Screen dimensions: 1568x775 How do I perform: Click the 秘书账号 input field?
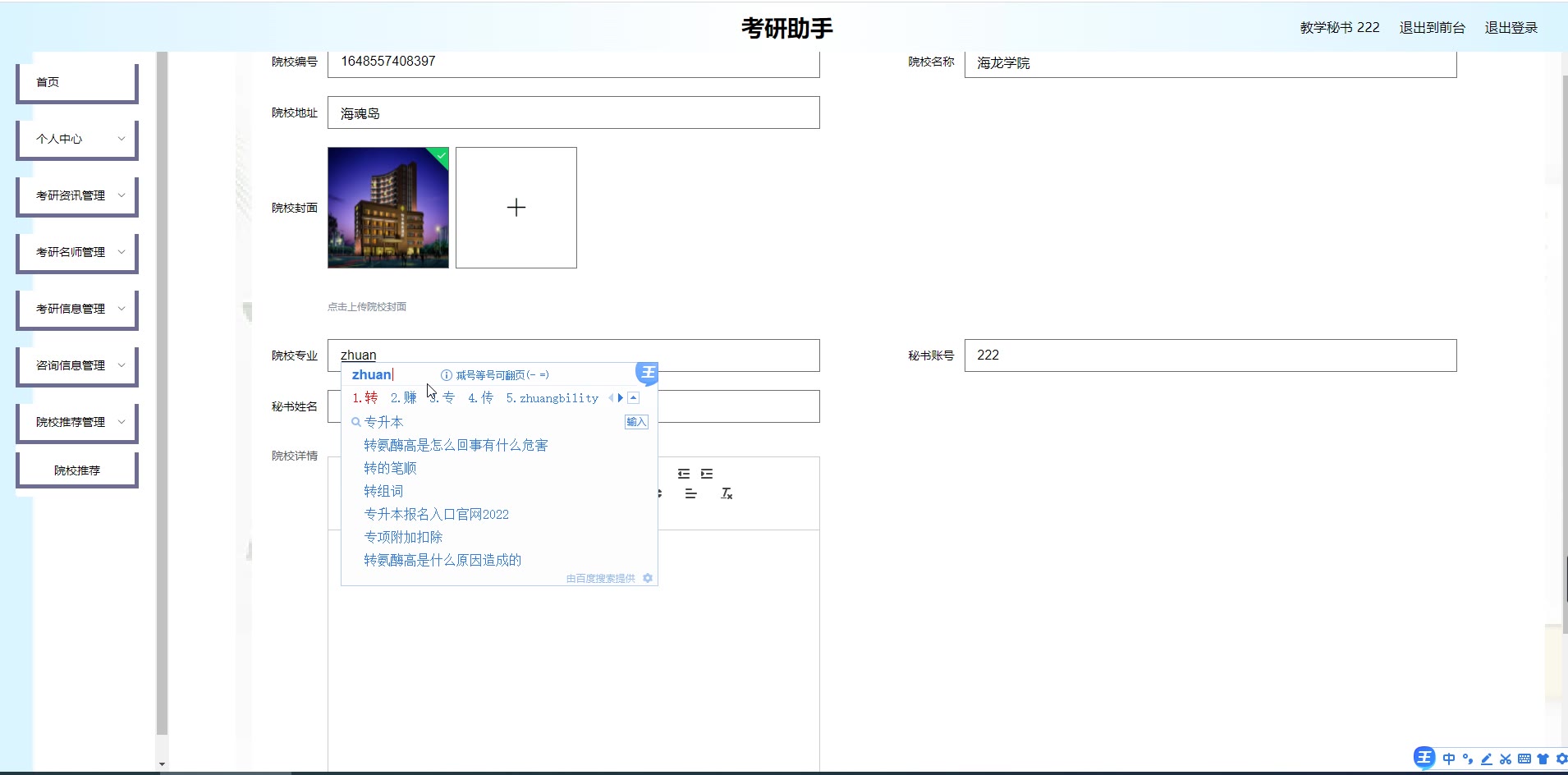pos(1211,355)
